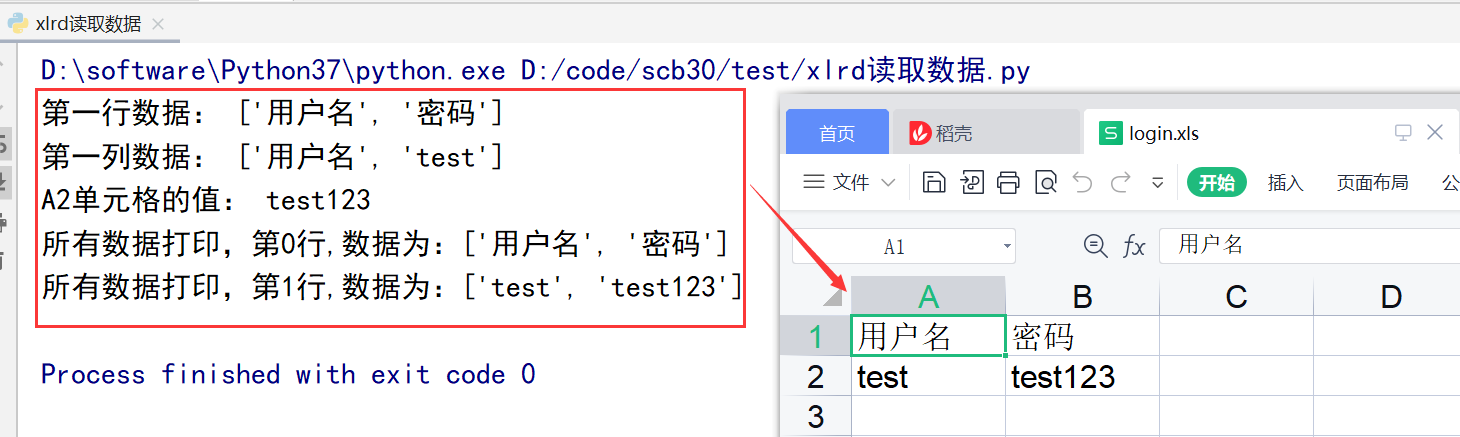
Task: Click the Save icon in WPS toolbar
Action: pyautogui.click(x=933, y=182)
